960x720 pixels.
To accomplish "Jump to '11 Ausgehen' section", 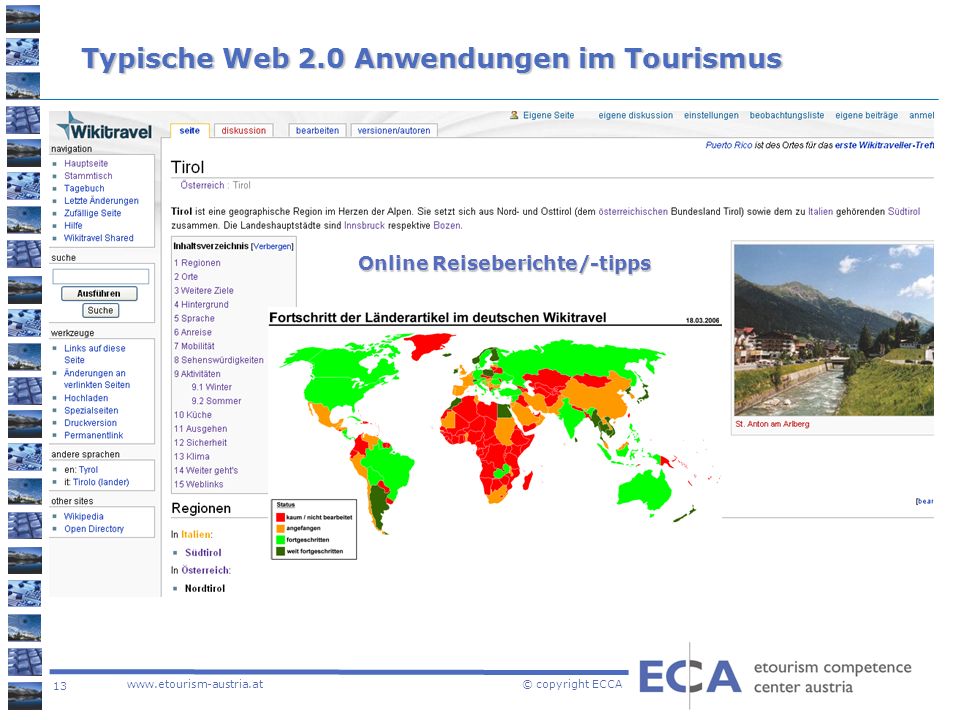I will click(201, 429).
